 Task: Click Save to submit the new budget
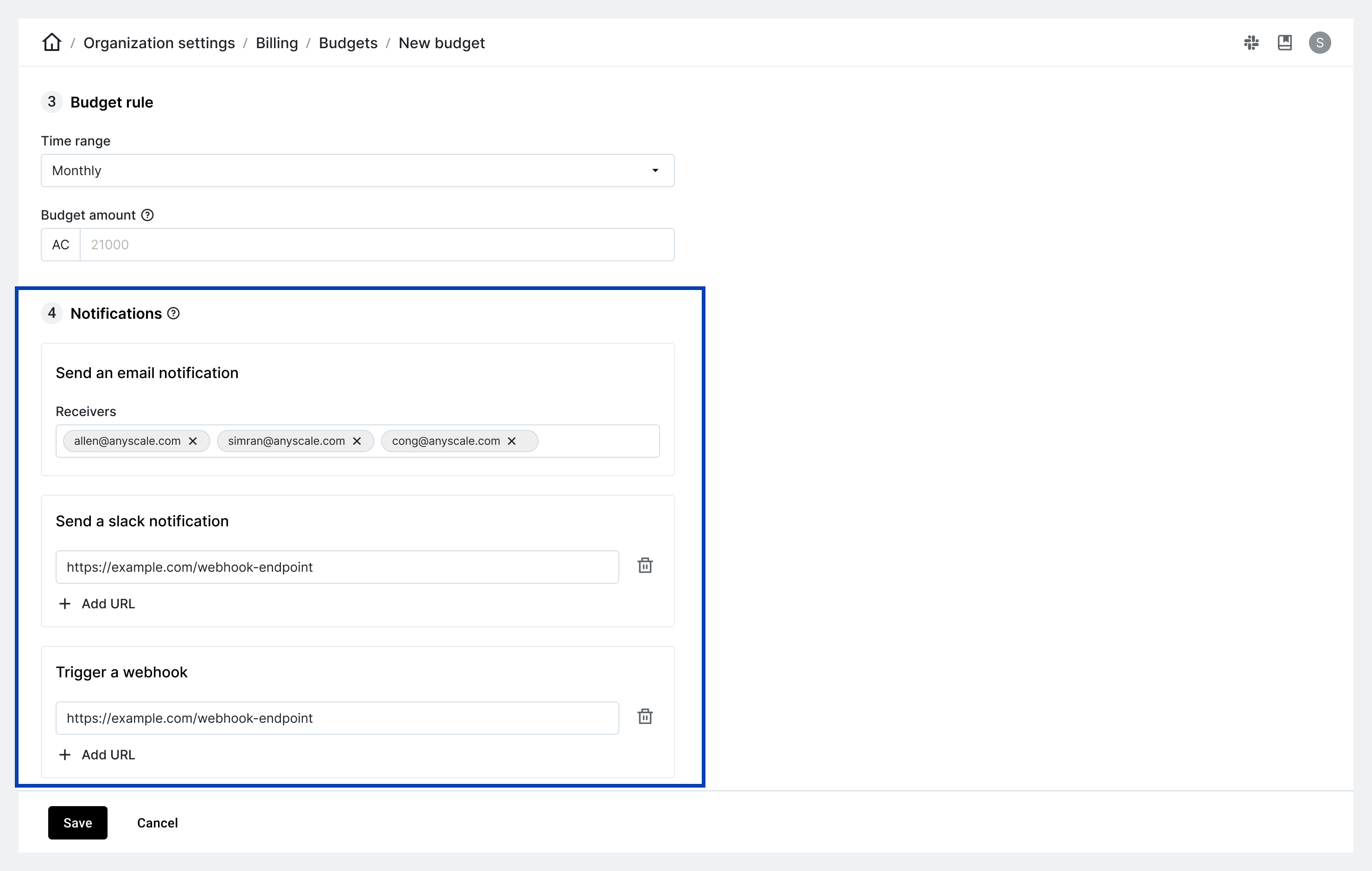click(x=78, y=823)
